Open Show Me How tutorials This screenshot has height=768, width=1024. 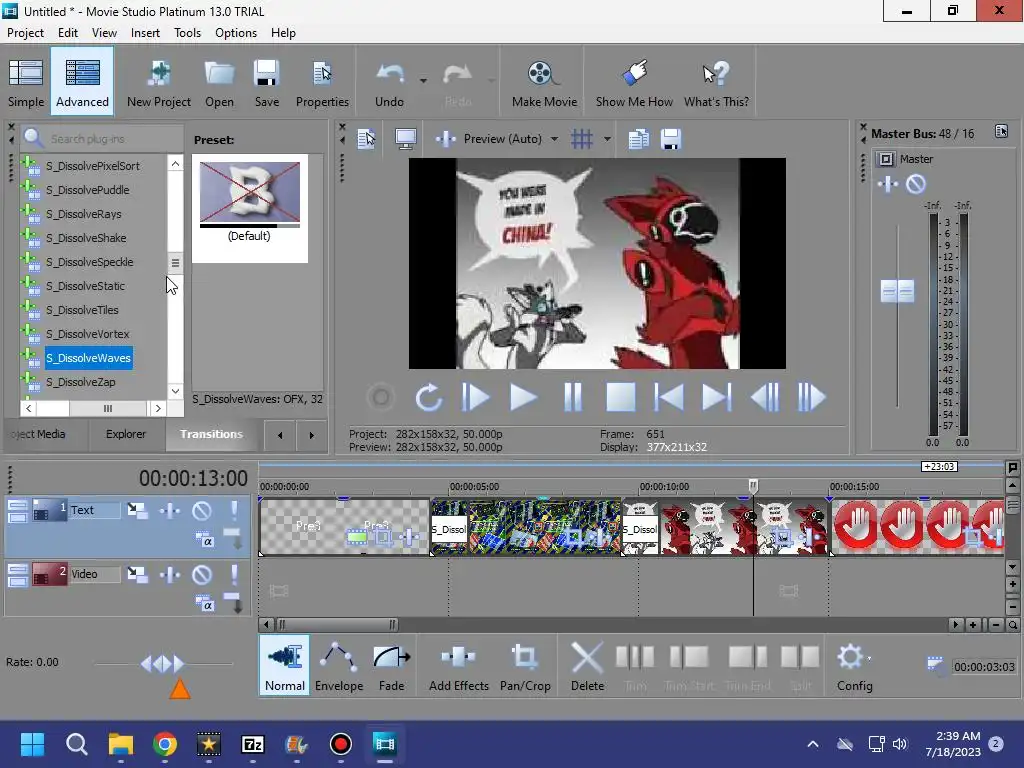click(634, 82)
